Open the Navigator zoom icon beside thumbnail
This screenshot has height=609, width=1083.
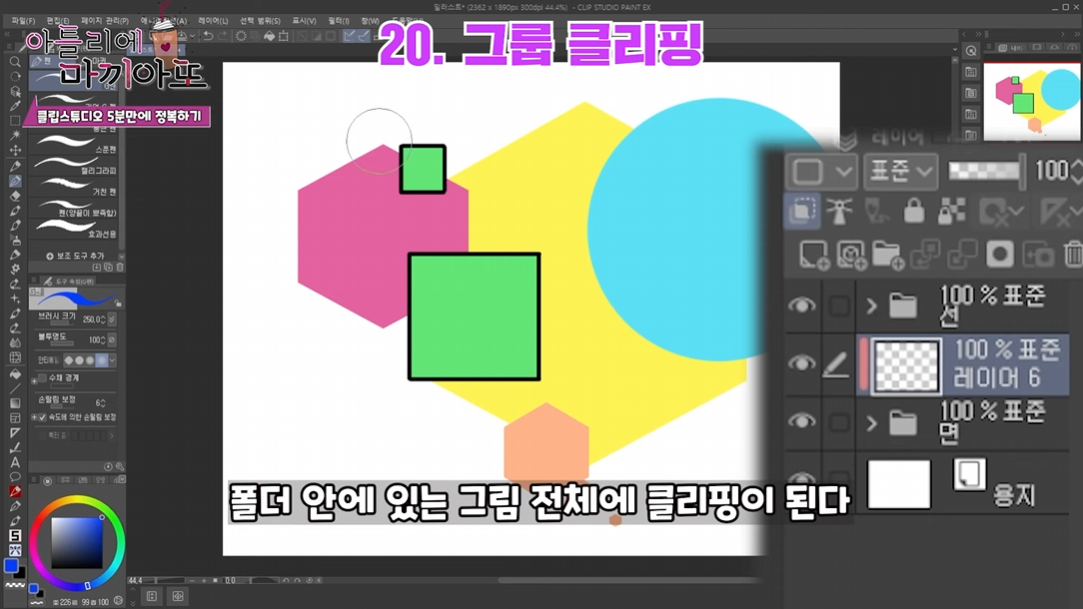click(970, 50)
